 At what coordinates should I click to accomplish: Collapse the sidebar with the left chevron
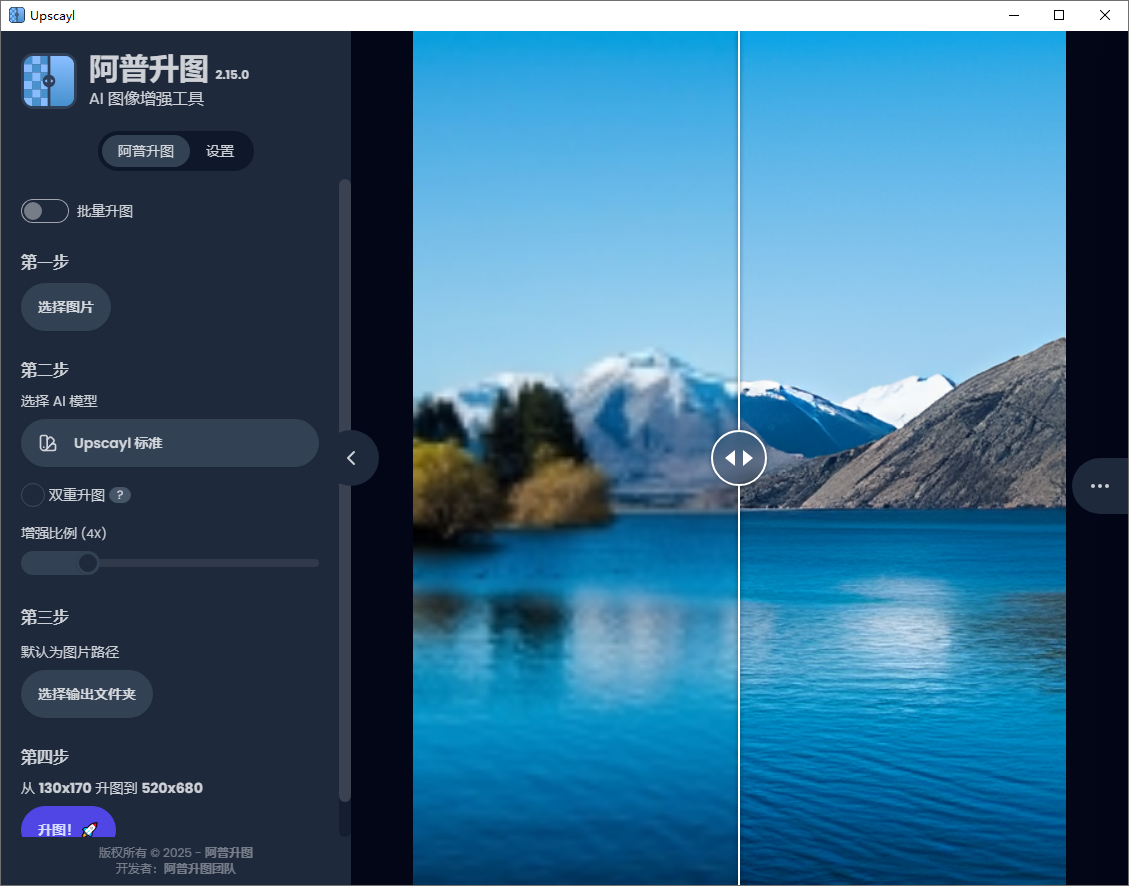(x=352, y=458)
